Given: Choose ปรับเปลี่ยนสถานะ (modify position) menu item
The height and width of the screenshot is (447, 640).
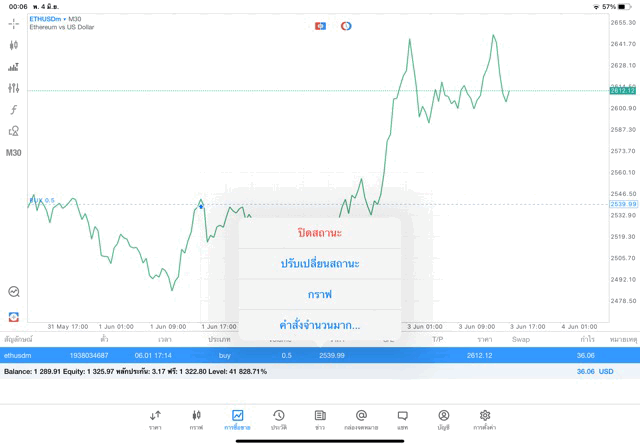Looking at the screenshot, I should (x=320, y=263).
